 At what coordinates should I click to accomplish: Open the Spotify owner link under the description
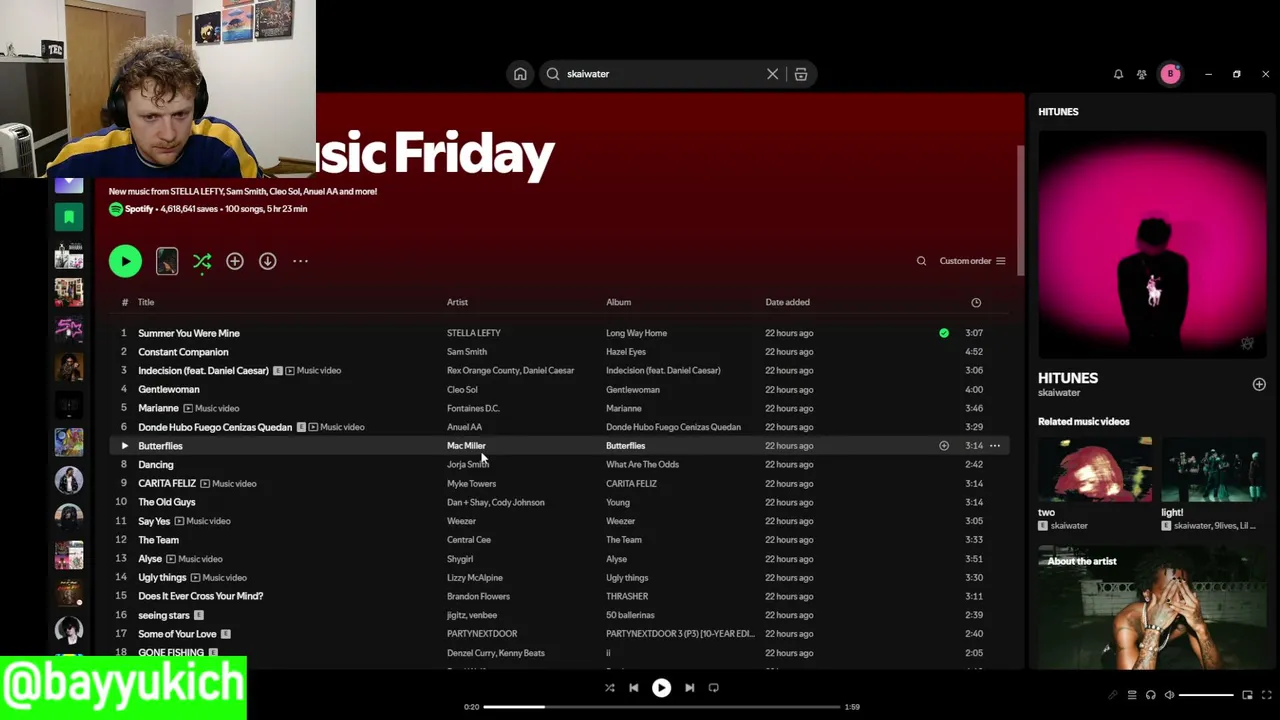coord(139,209)
